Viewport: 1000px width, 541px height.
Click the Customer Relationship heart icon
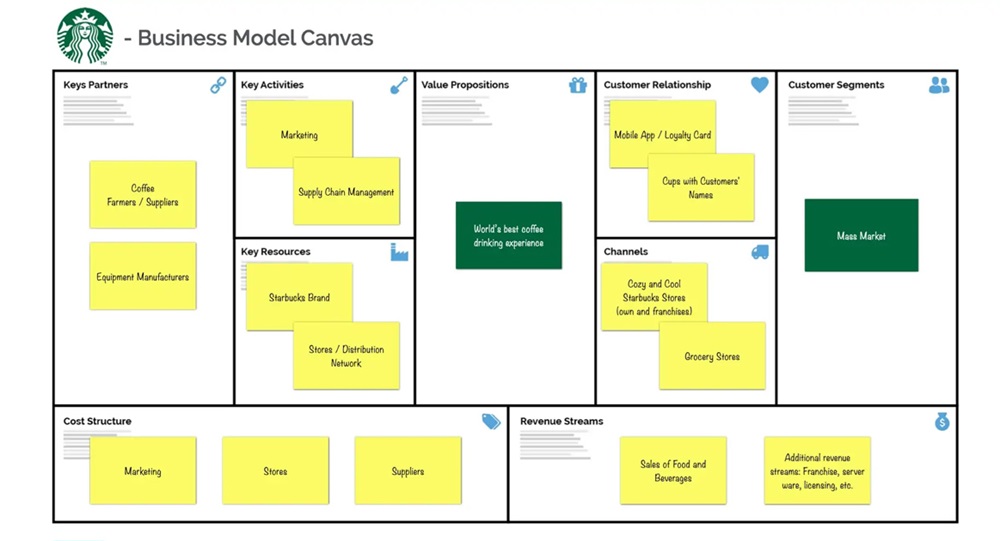(760, 86)
